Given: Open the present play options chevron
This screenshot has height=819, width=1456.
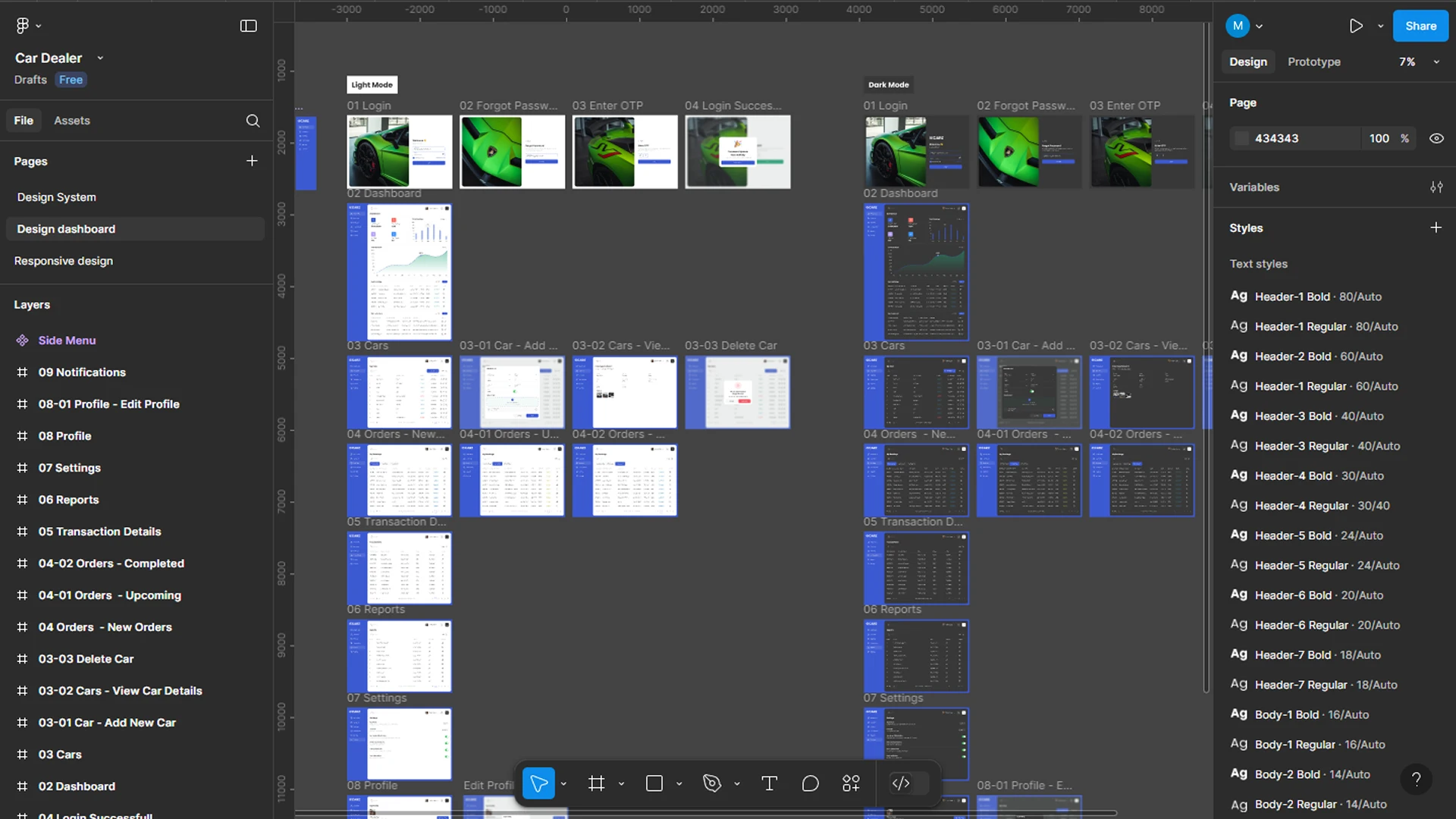Looking at the screenshot, I should point(1380,26).
